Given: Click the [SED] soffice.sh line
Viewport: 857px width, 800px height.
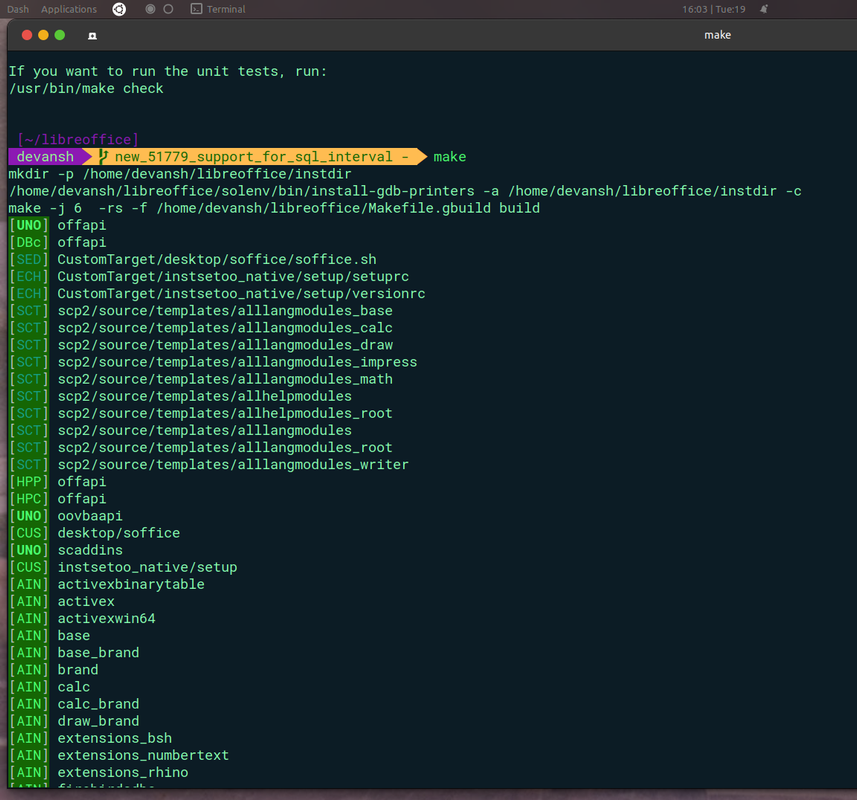Looking at the screenshot, I should point(192,259).
